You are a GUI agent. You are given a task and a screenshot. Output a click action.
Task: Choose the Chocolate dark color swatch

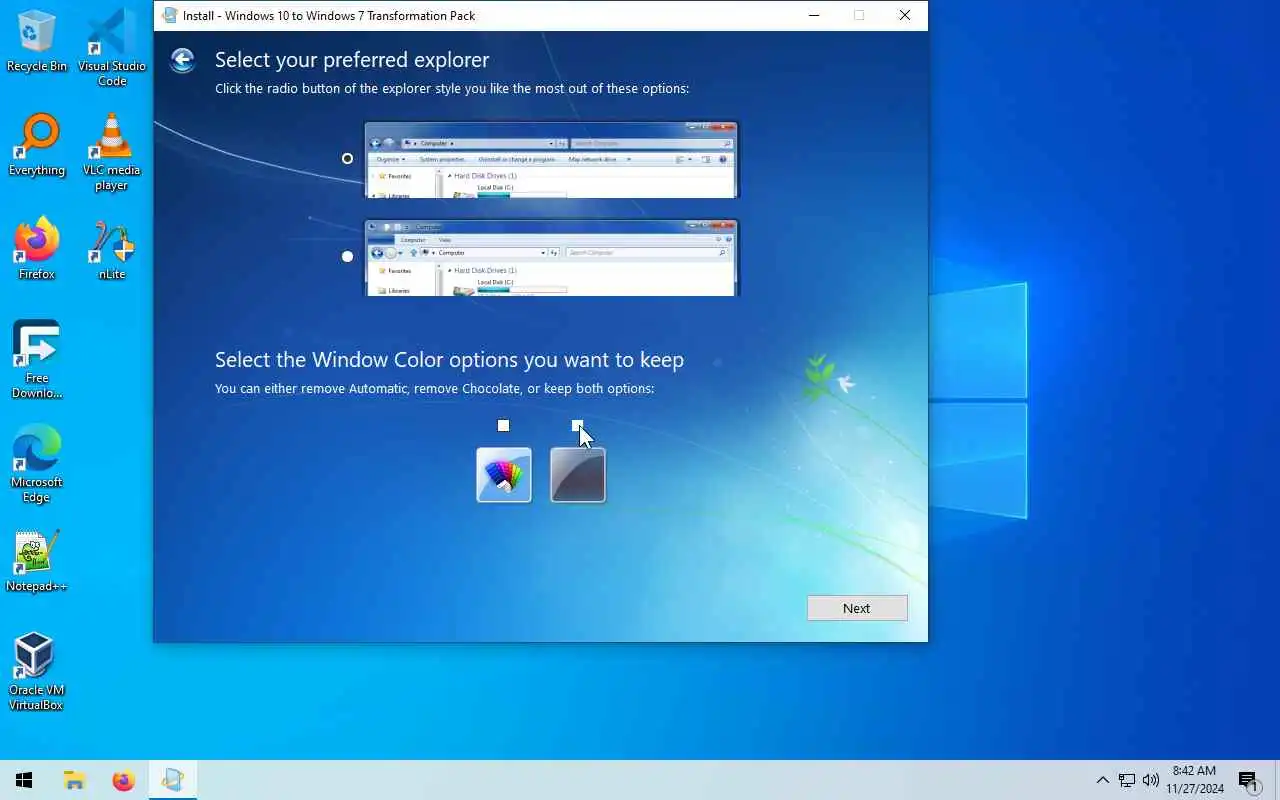(x=578, y=474)
